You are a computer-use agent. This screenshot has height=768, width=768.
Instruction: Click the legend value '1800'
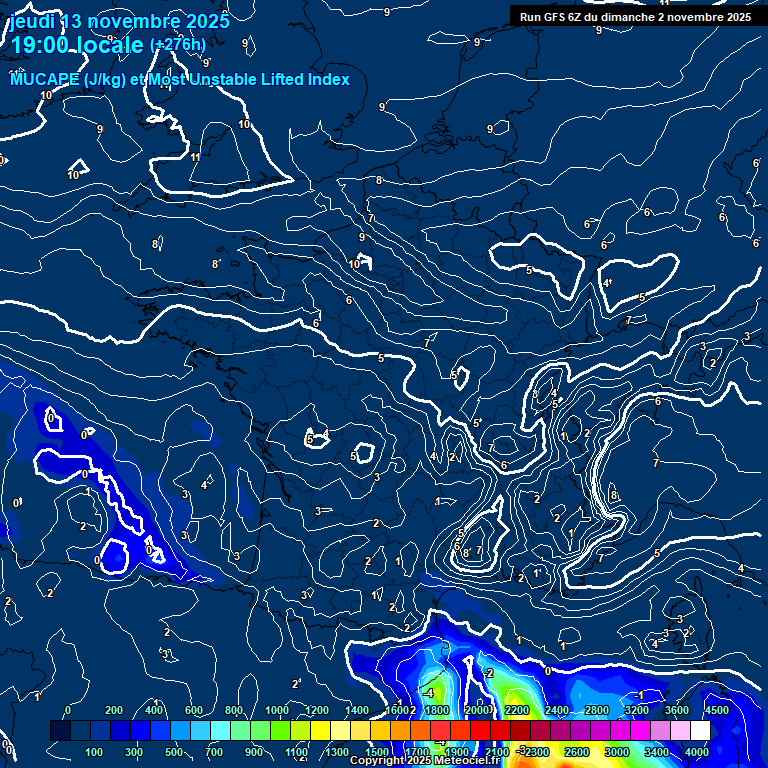[437, 710]
